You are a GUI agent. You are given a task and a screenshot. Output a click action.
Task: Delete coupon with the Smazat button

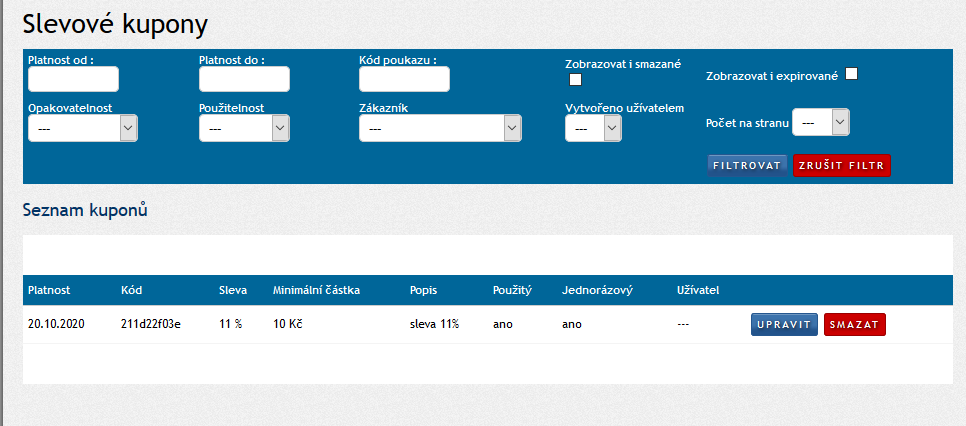coord(855,325)
